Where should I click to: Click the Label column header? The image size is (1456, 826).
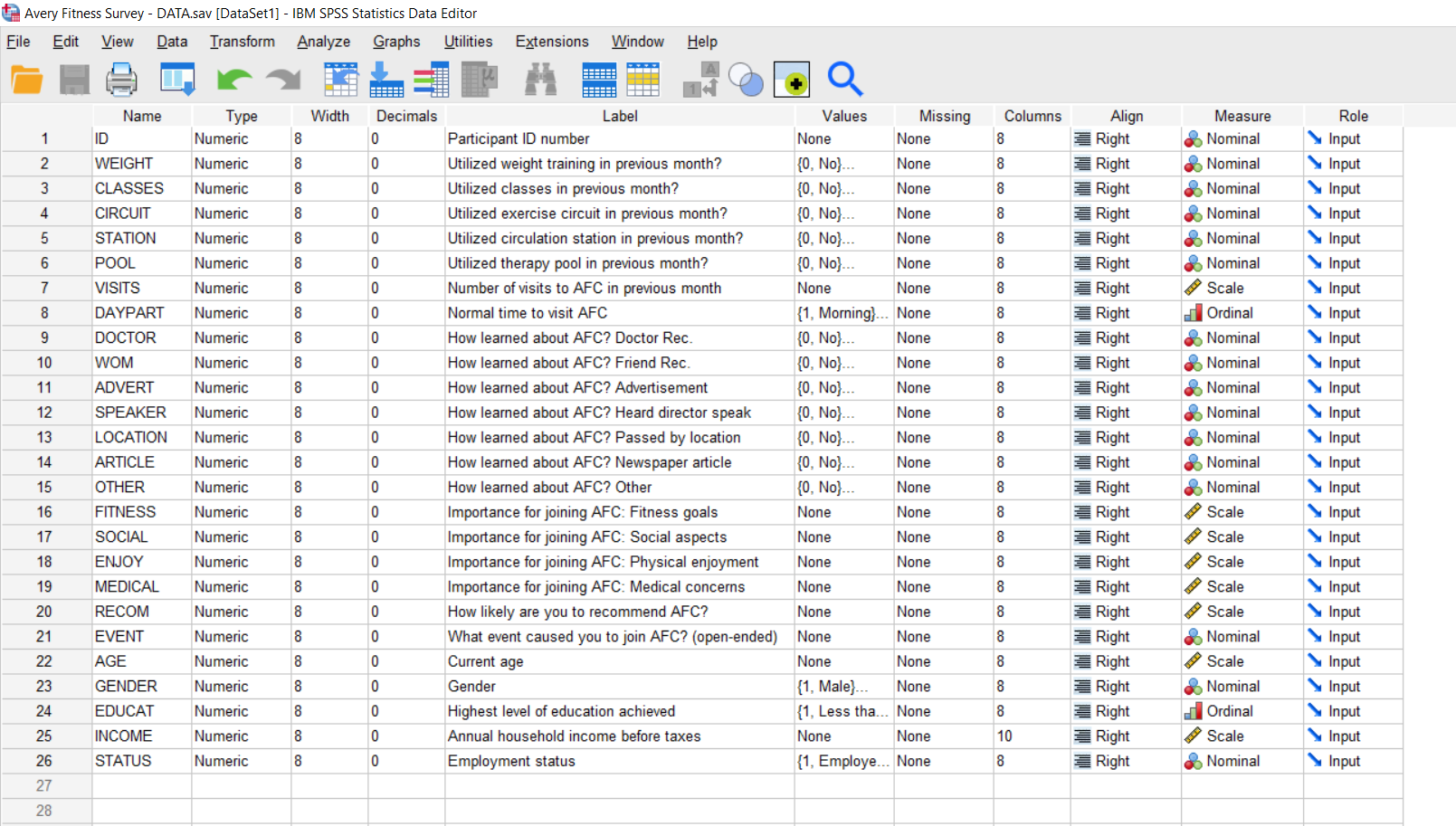(620, 116)
